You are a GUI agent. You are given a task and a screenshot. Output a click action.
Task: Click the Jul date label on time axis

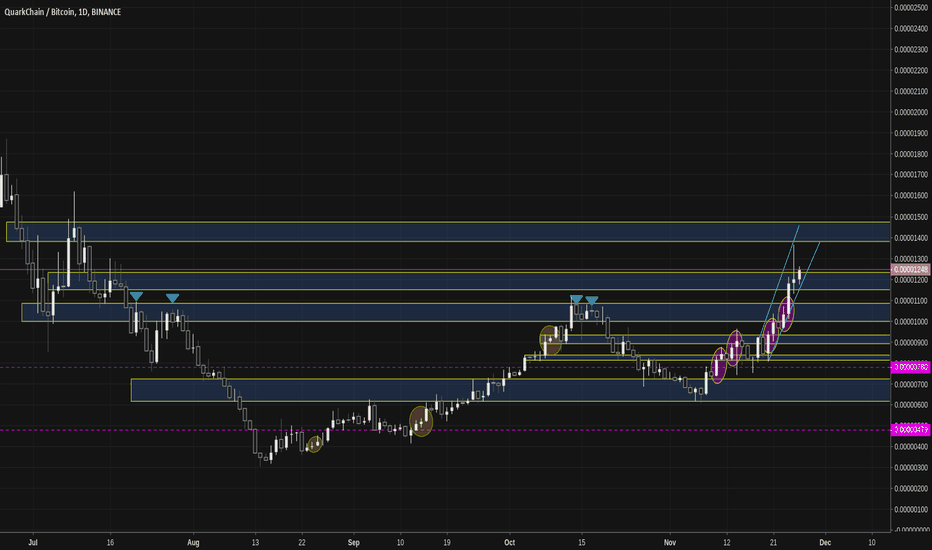33,542
